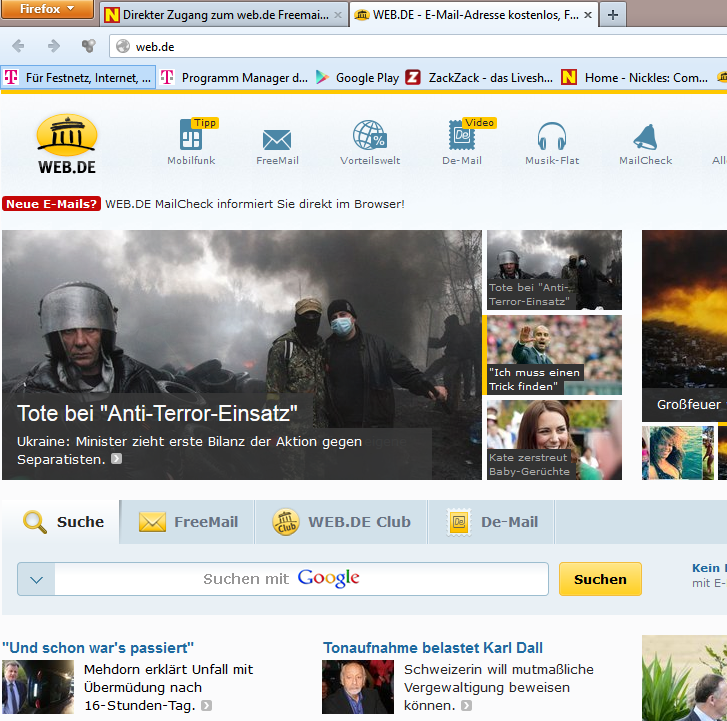Screen dimensions: 727x721
Task: Select the Tote bei Anti-Terror-Einsatz small thumbnail
Action: [x=554, y=270]
